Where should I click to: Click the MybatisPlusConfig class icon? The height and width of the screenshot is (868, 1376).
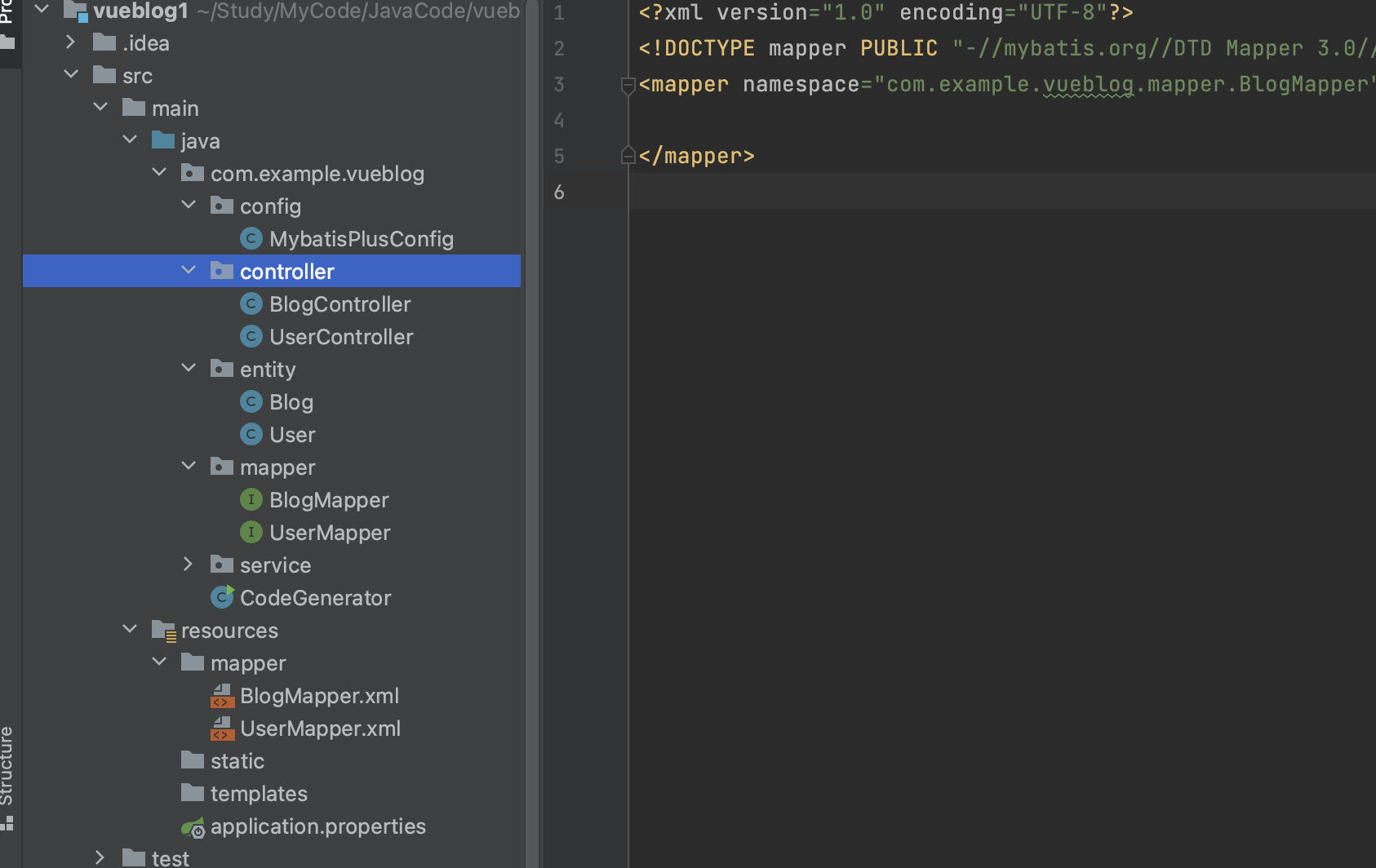(251, 239)
